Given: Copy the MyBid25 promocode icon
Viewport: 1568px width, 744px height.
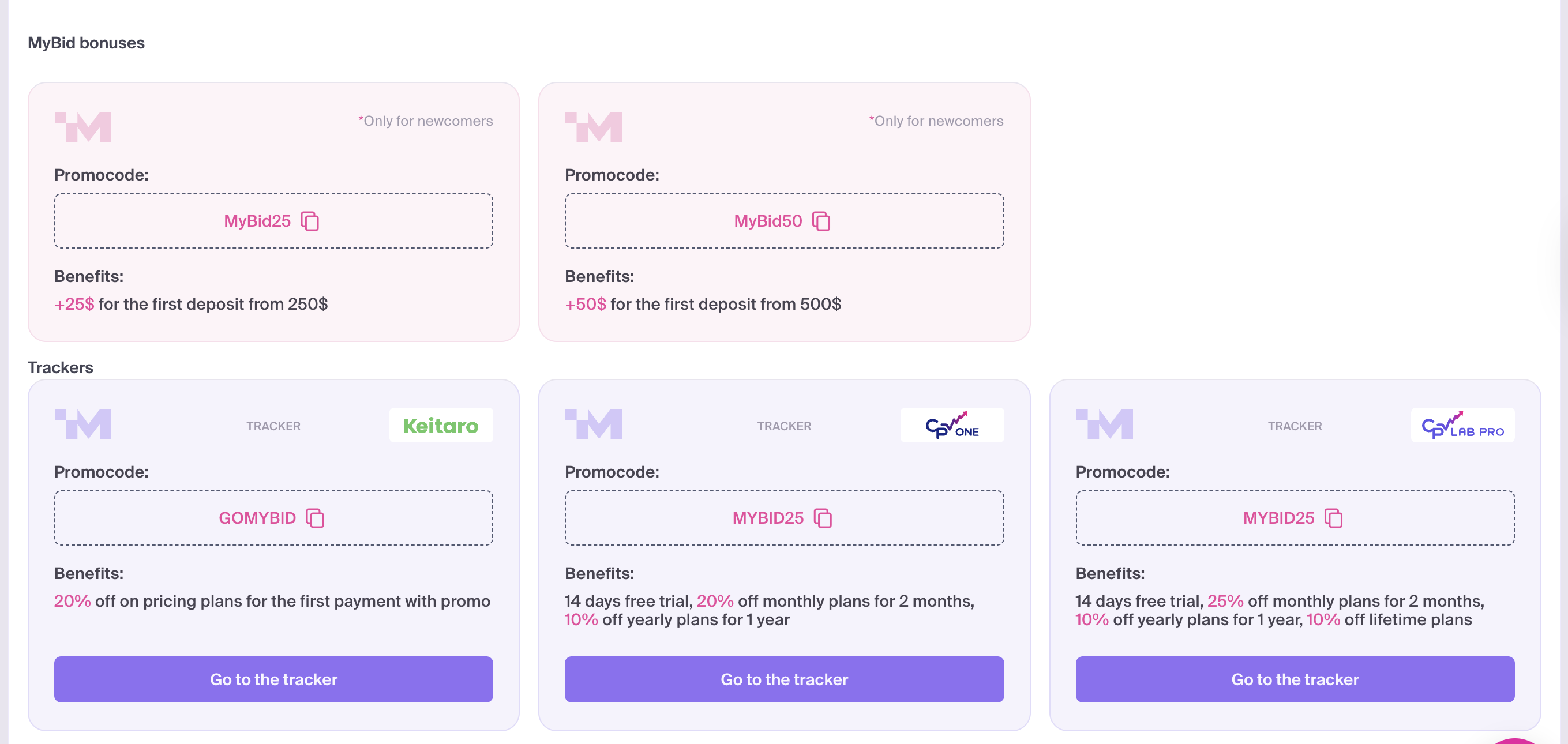Looking at the screenshot, I should click(310, 221).
